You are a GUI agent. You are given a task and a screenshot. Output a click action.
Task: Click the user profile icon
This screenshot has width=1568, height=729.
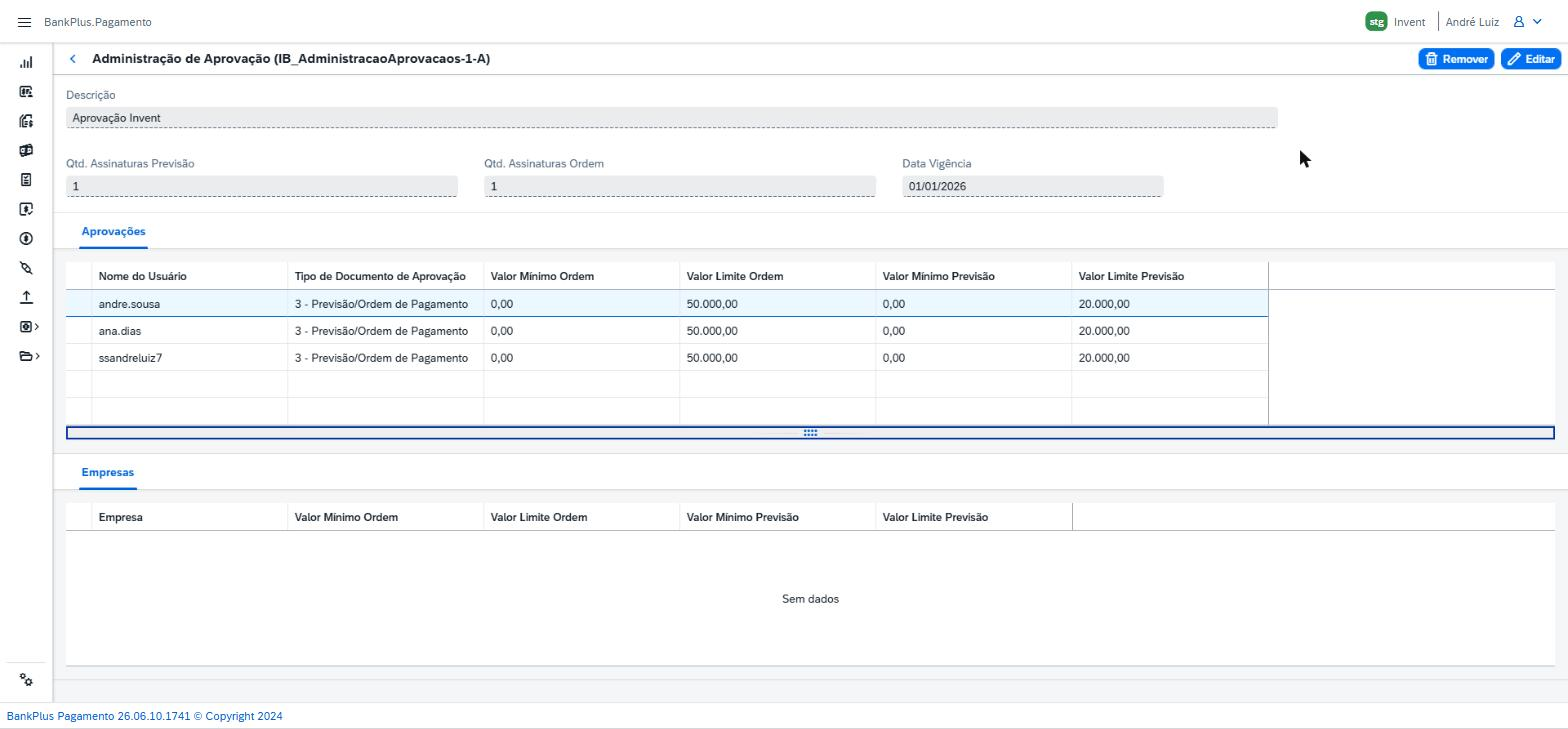pos(1518,22)
